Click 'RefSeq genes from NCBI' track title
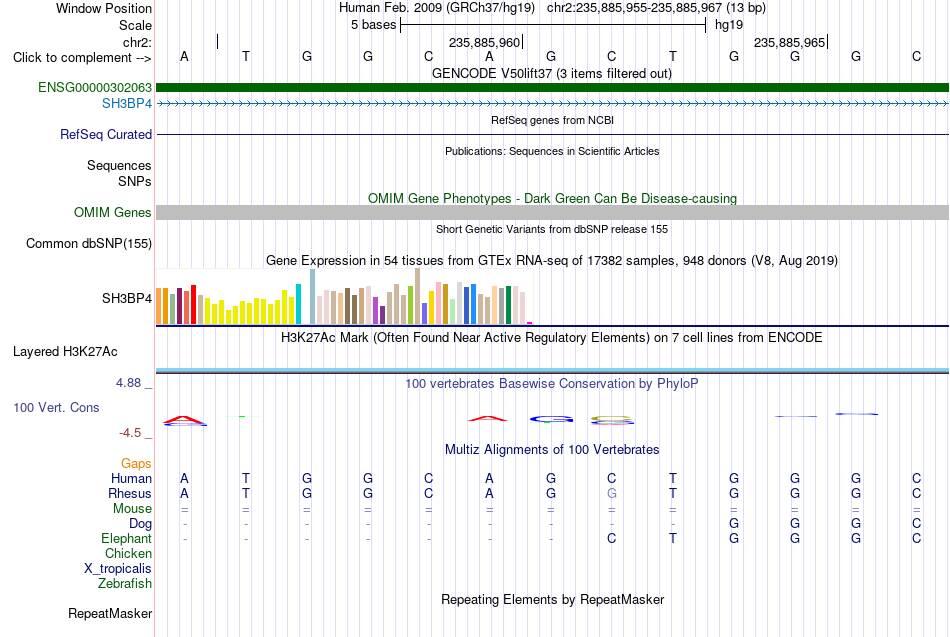The width and height of the screenshot is (950, 637). click(552, 121)
